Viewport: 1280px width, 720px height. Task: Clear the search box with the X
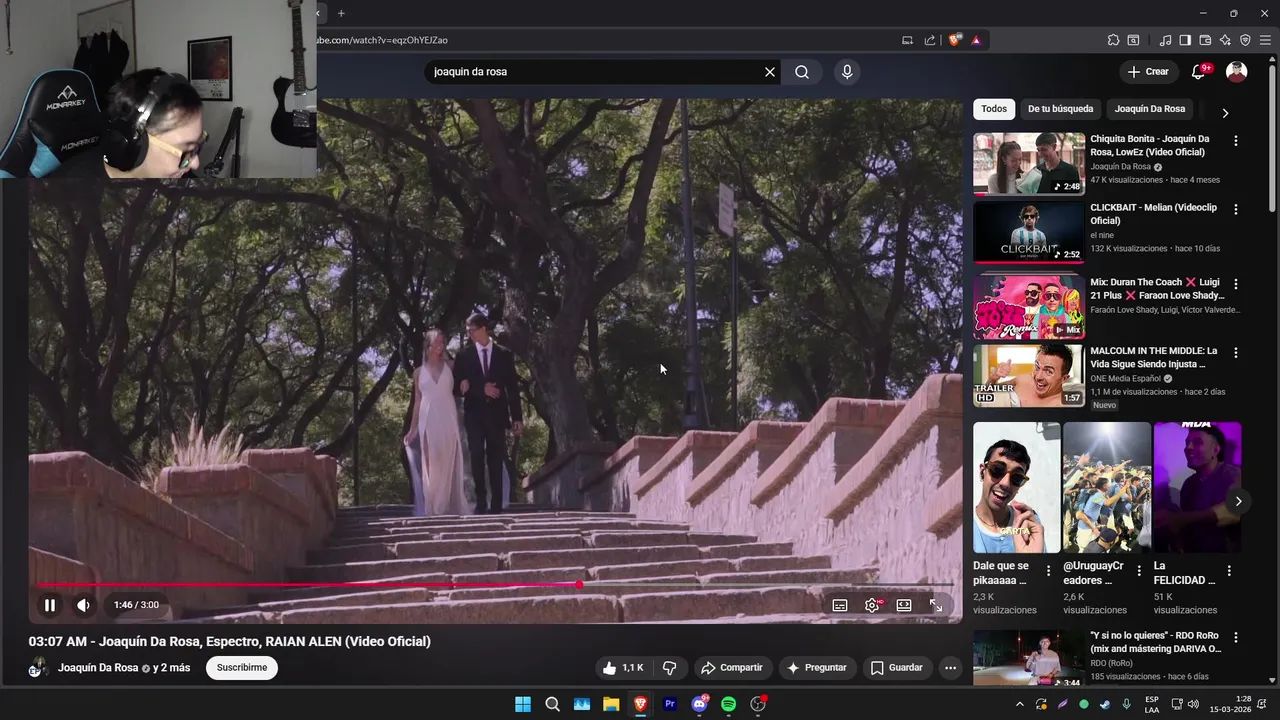click(x=770, y=72)
